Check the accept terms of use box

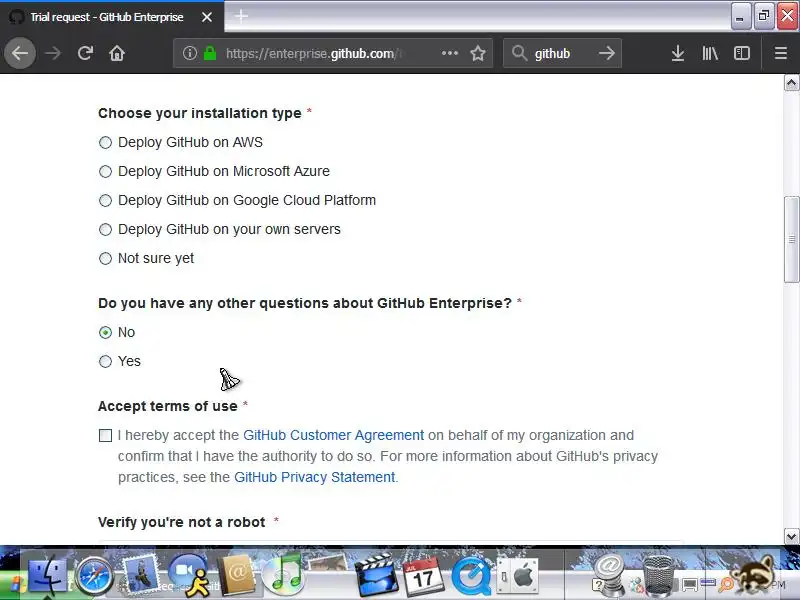pyautogui.click(x=105, y=435)
